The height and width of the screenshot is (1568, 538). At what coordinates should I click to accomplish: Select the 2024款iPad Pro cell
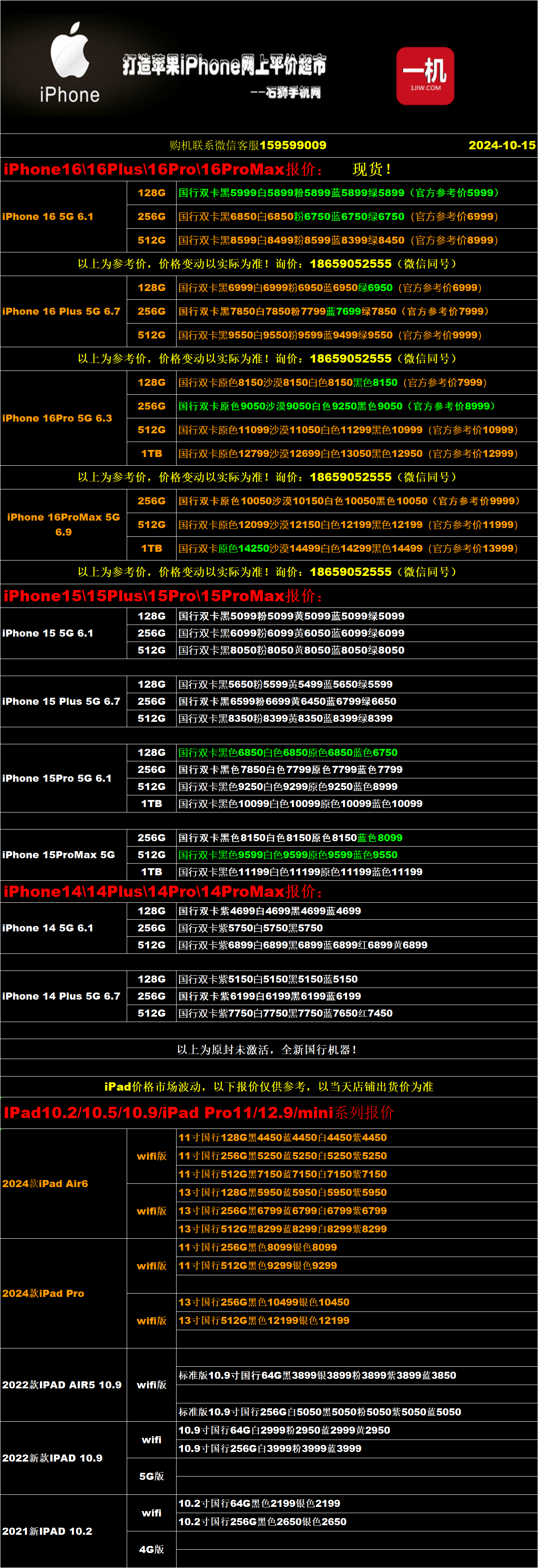64,1293
